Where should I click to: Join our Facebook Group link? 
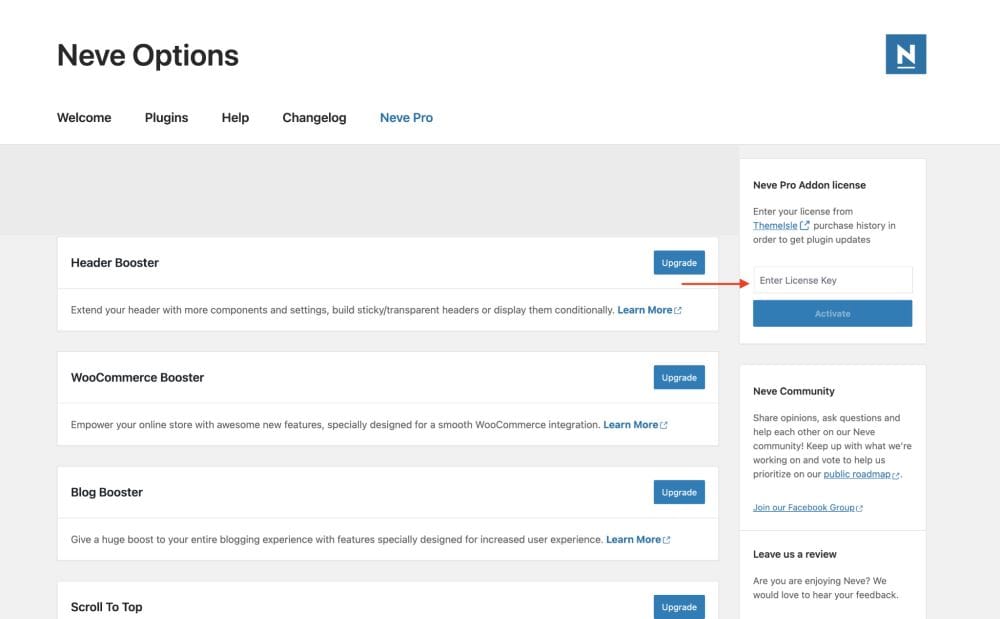click(804, 507)
